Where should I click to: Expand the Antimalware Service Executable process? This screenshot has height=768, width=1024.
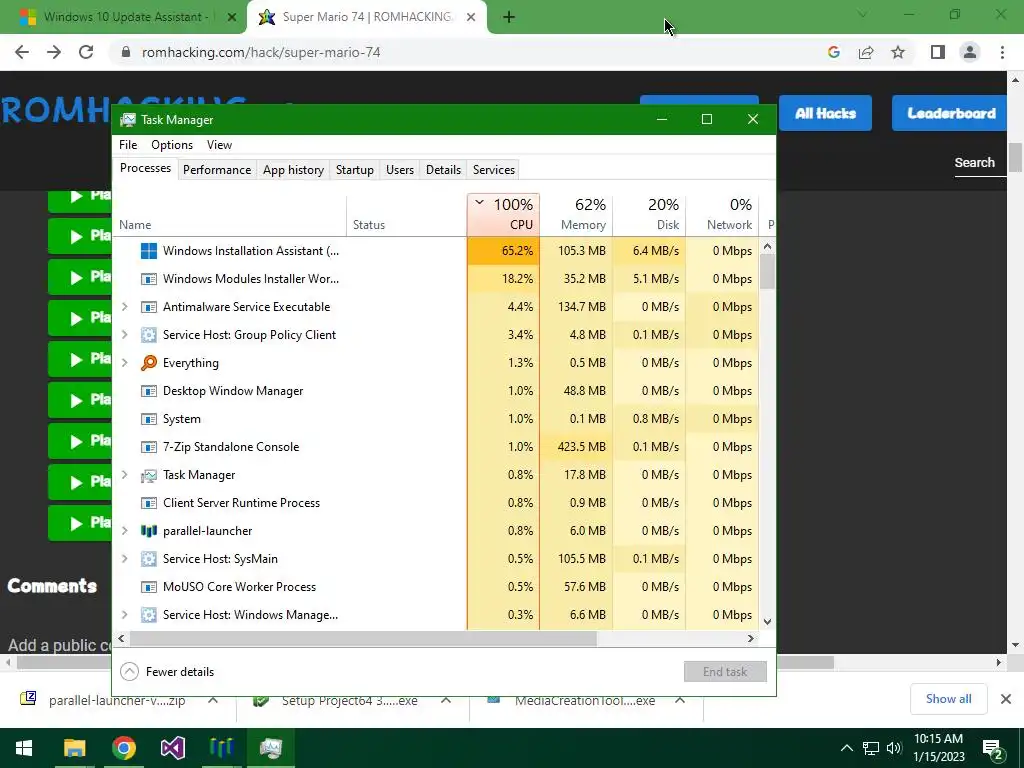click(x=125, y=307)
